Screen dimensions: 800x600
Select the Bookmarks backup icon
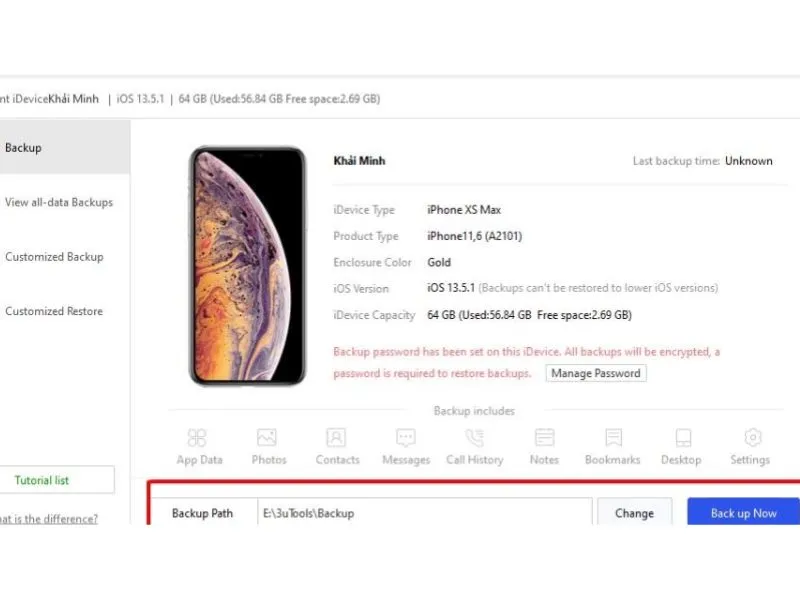[x=613, y=437]
